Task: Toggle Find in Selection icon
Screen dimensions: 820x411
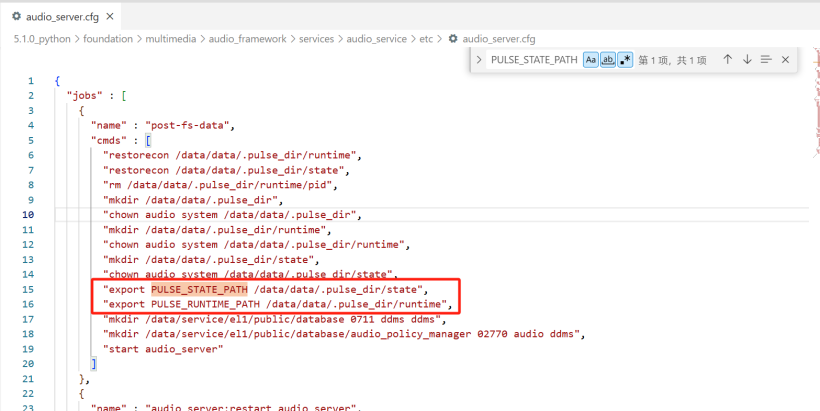Action: click(766, 60)
